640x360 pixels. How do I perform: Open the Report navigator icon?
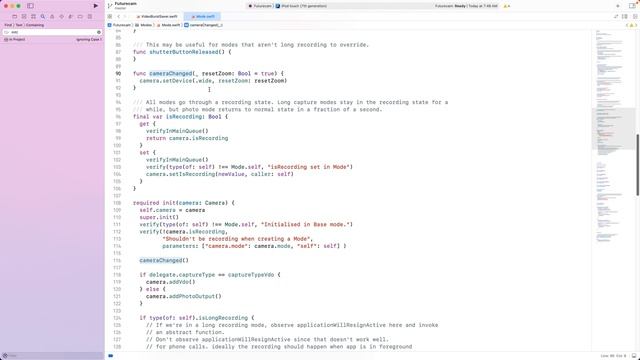click(x=90, y=17)
